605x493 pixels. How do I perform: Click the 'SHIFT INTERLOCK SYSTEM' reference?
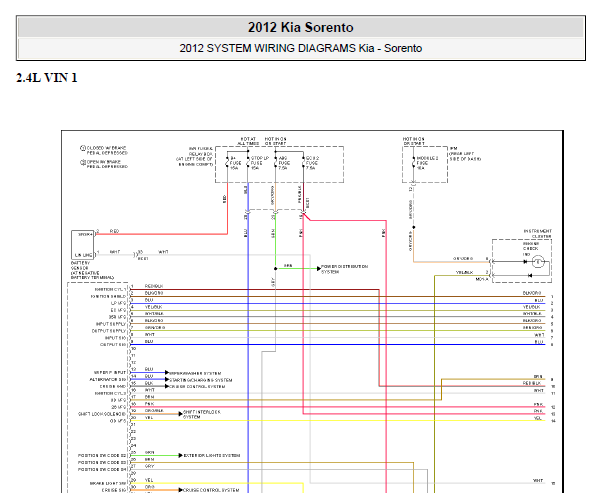[x=202, y=415]
